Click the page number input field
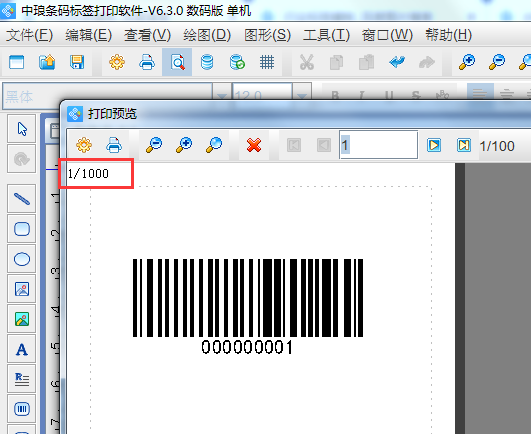The height and width of the screenshot is (434, 531). tap(378, 145)
